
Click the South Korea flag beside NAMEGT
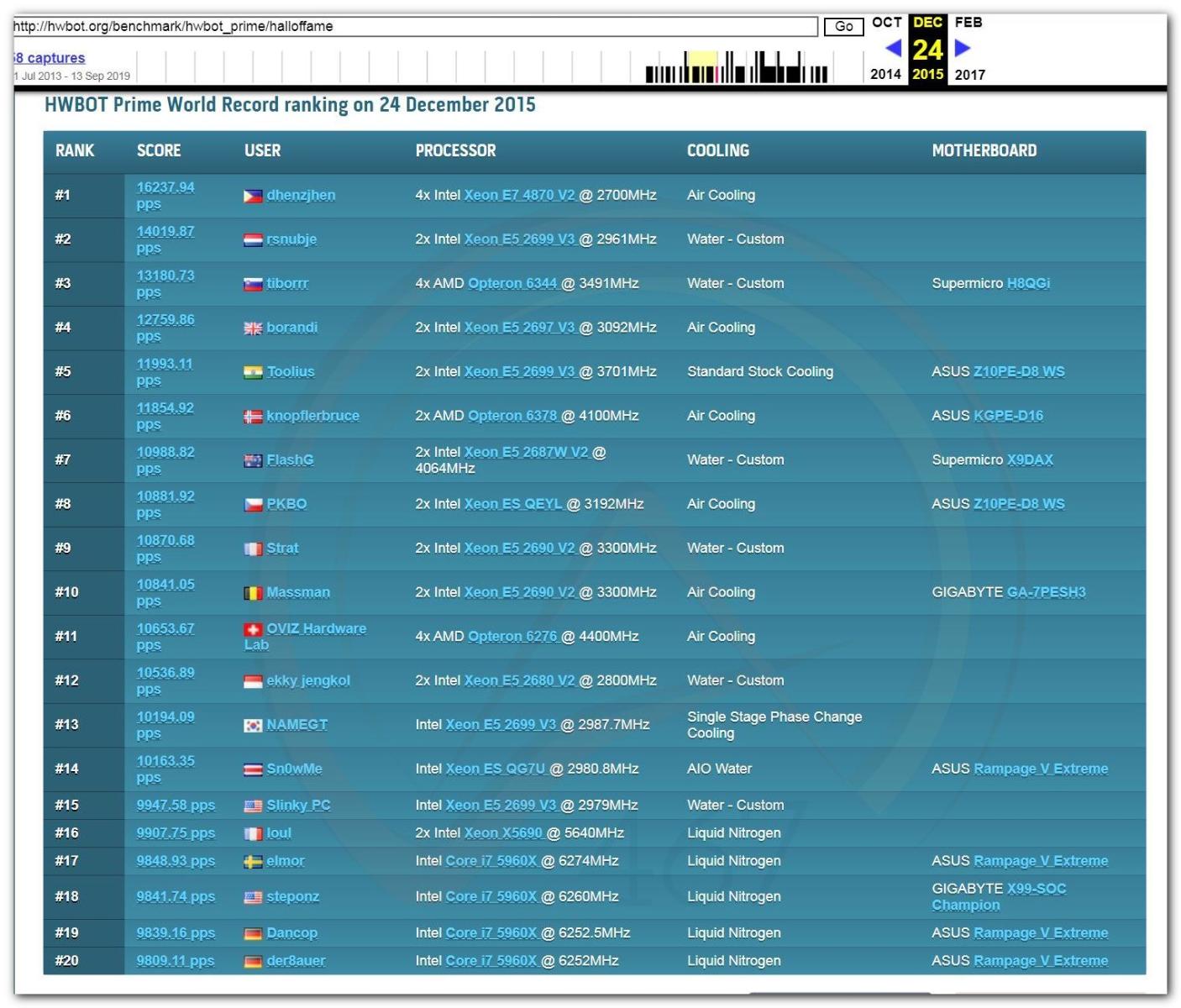[253, 725]
